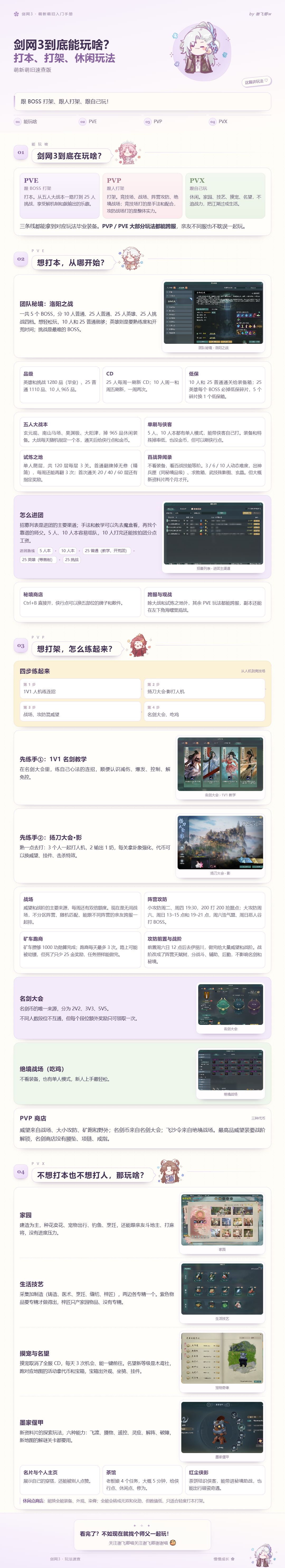Open the 绝境战场 screenshot
The image size is (285, 1568).
click(231, 1071)
